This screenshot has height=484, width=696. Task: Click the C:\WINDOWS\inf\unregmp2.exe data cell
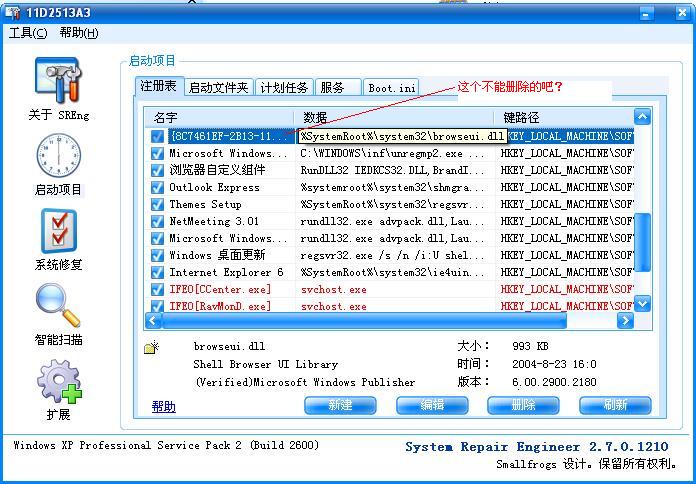click(392, 153)
